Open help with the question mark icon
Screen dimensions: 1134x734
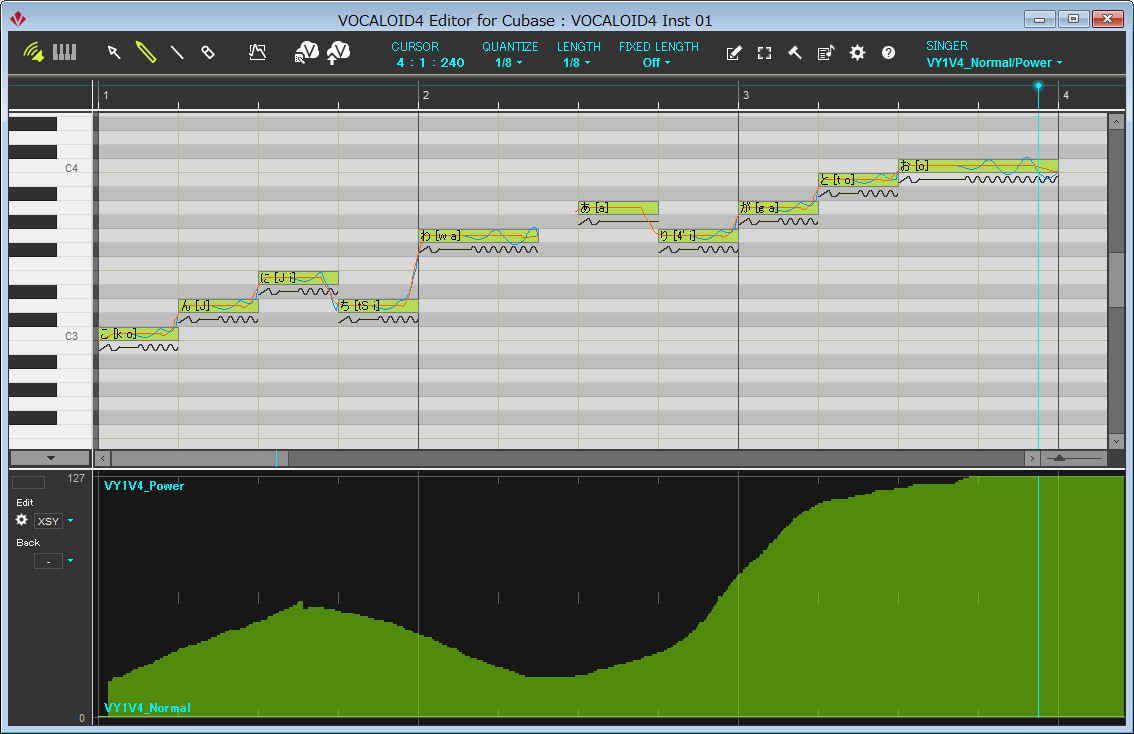[x=888, y=52]
